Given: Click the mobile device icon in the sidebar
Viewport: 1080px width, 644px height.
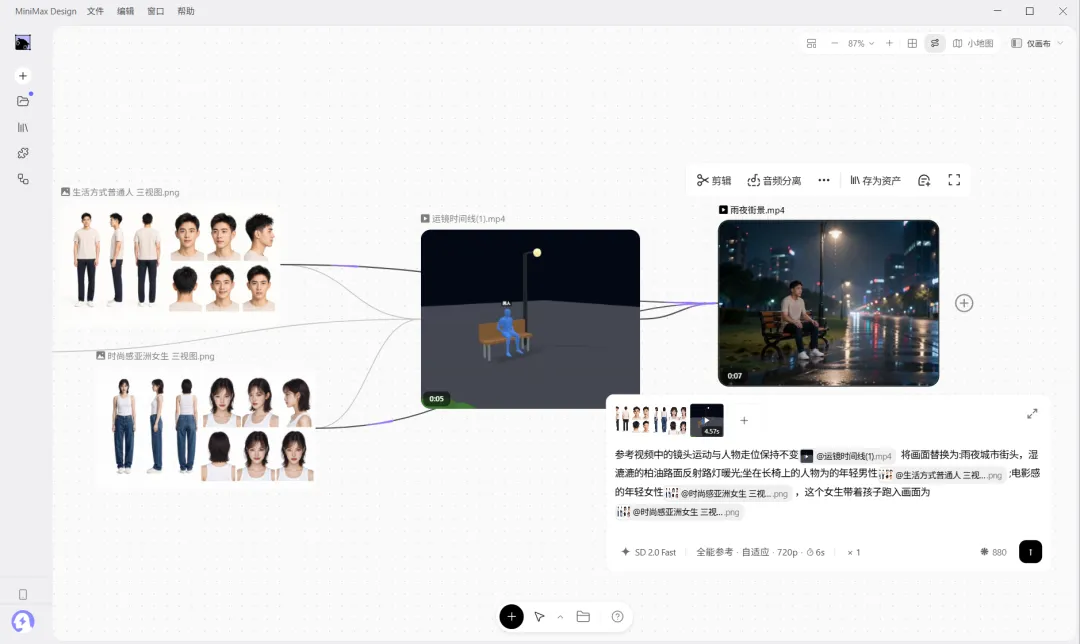Looking at the screenshot, I should [23, 594].
